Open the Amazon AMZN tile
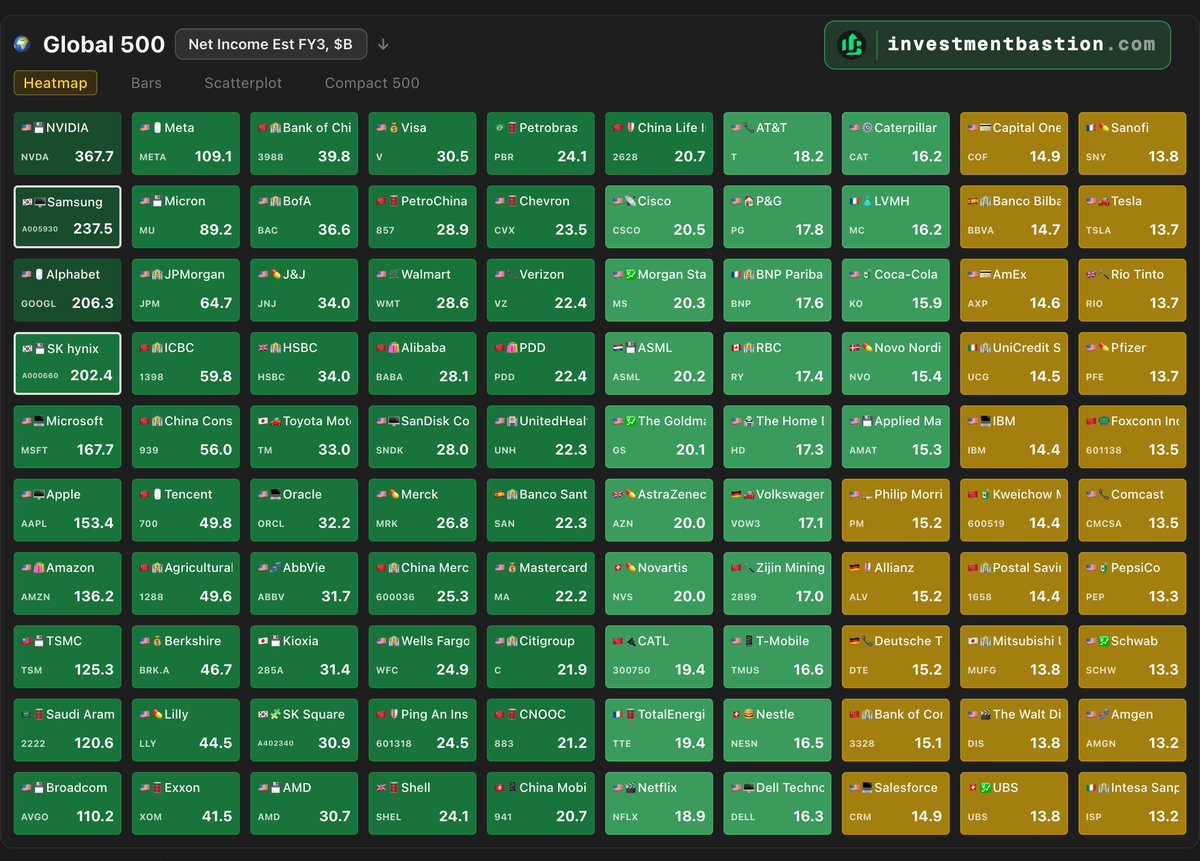Image resolution: width=1200 pixels, height=861 pixels. (x=67, y=583)
